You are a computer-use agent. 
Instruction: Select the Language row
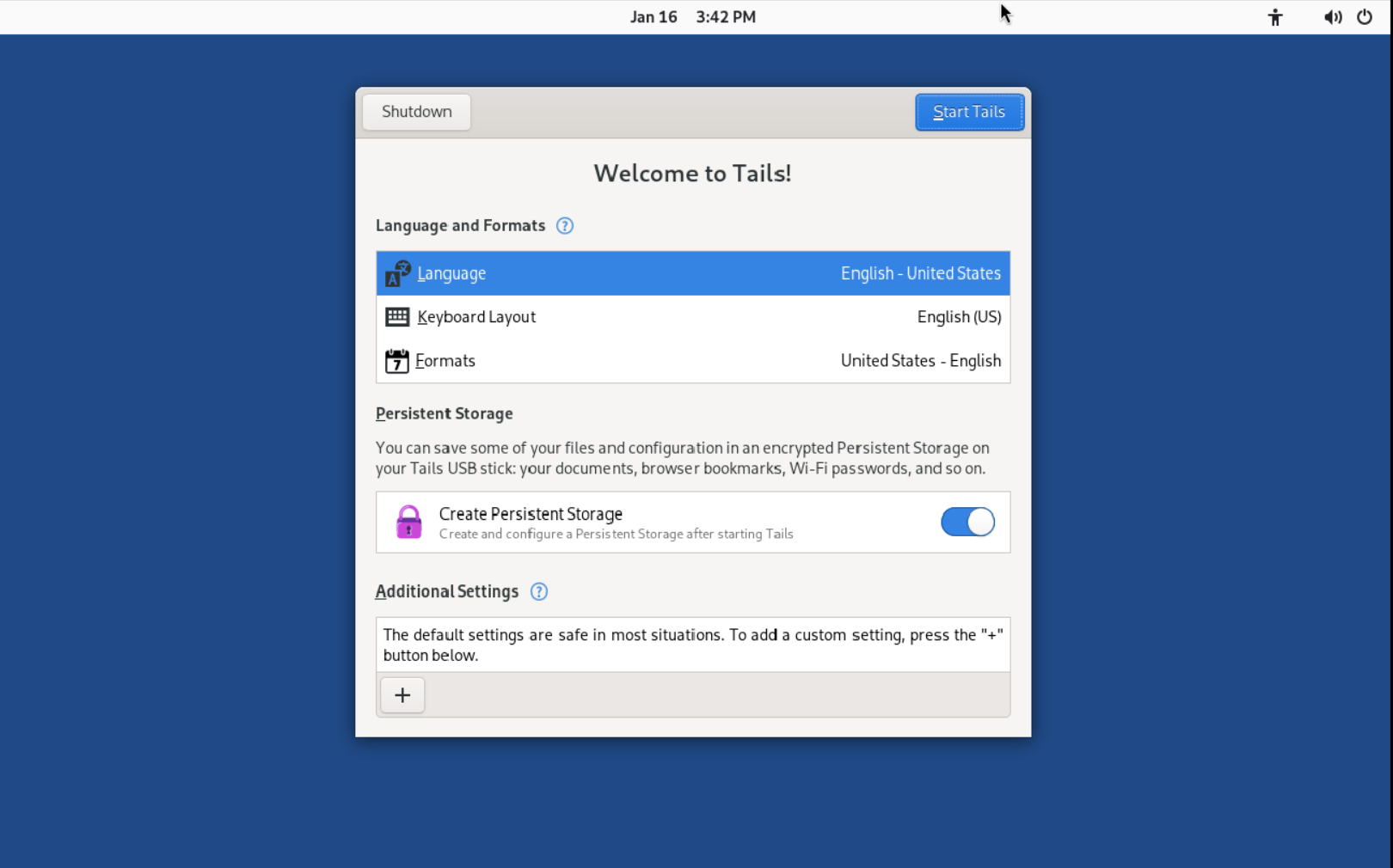(x=693, y=273)
